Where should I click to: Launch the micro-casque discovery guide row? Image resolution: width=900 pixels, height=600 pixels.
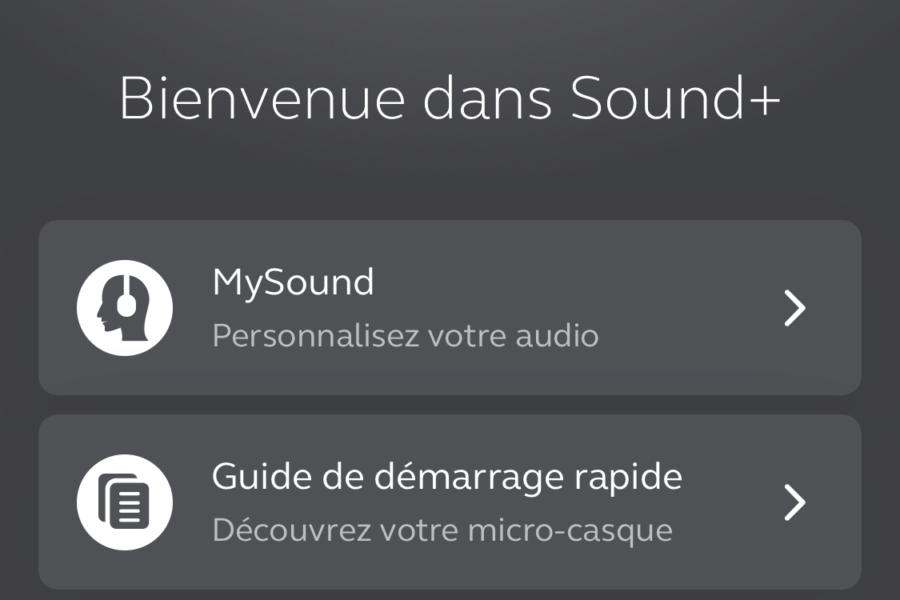(x=450, y=502)
